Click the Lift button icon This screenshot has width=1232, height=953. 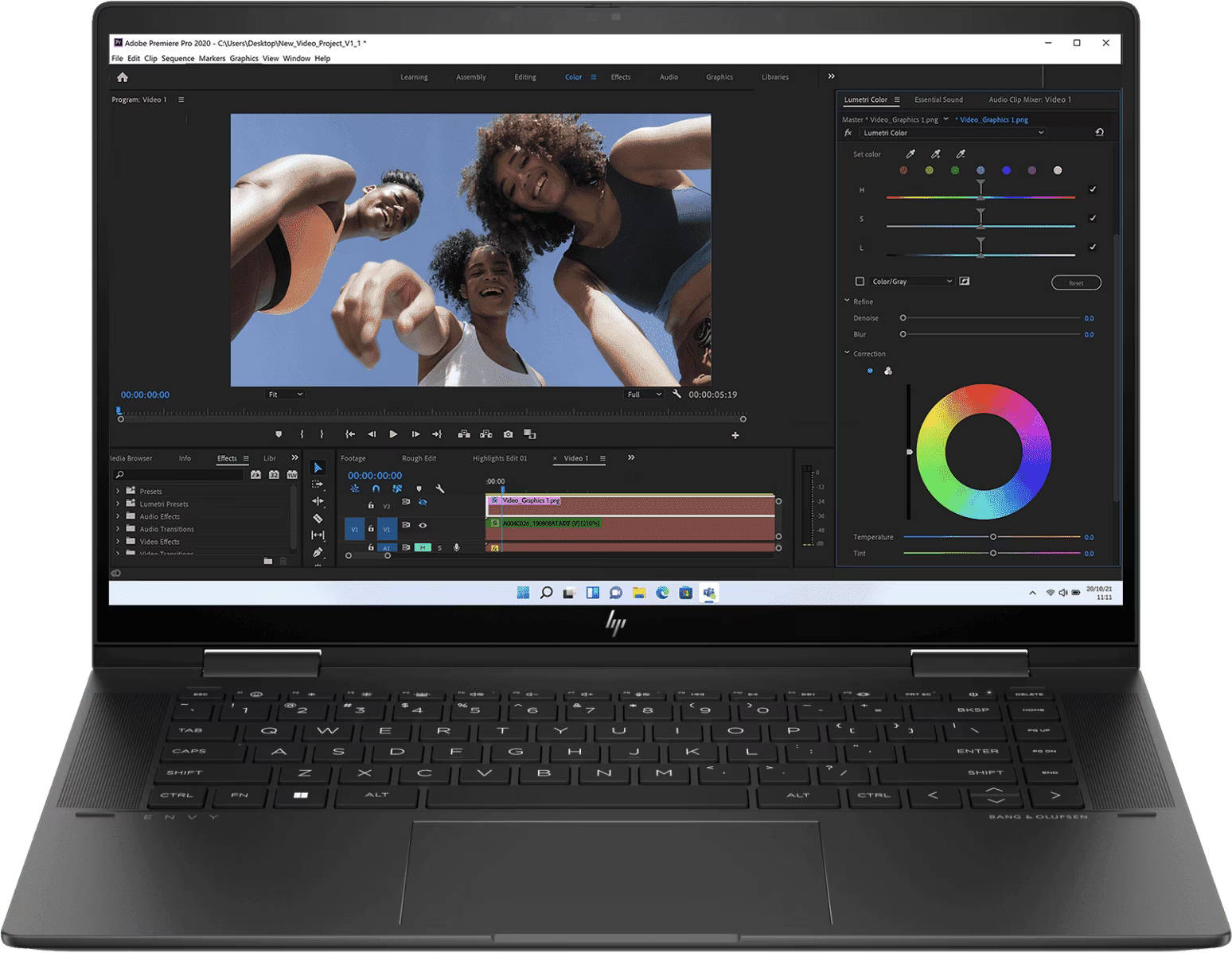tap(464, 434)
